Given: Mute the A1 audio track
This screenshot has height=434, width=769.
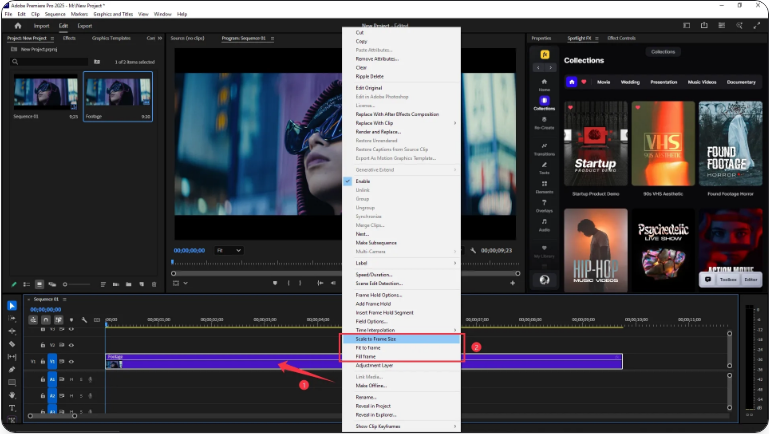Looking at the screenshot, I should 71,380.
